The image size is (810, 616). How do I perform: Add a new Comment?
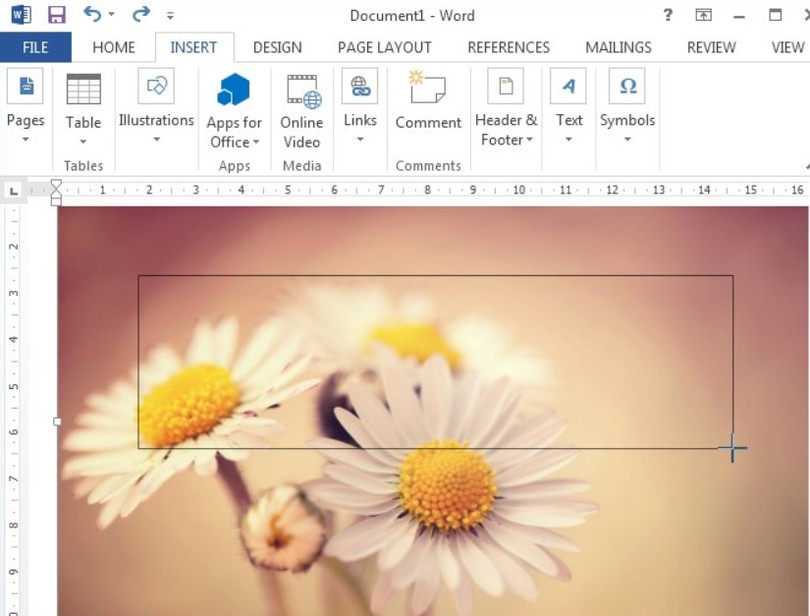tap(428, 90)
